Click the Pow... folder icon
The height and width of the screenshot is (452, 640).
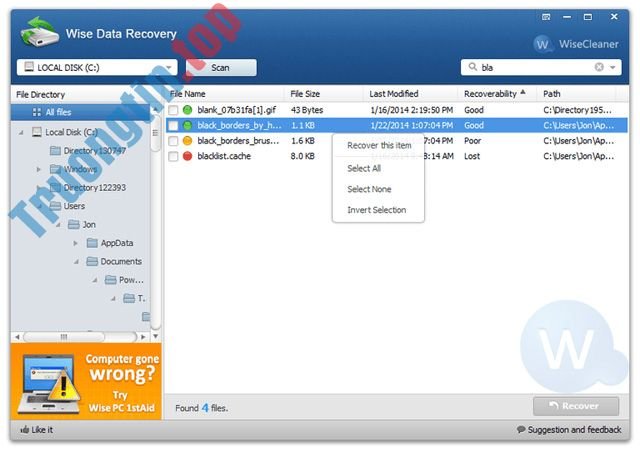click(x=110, y=280)
